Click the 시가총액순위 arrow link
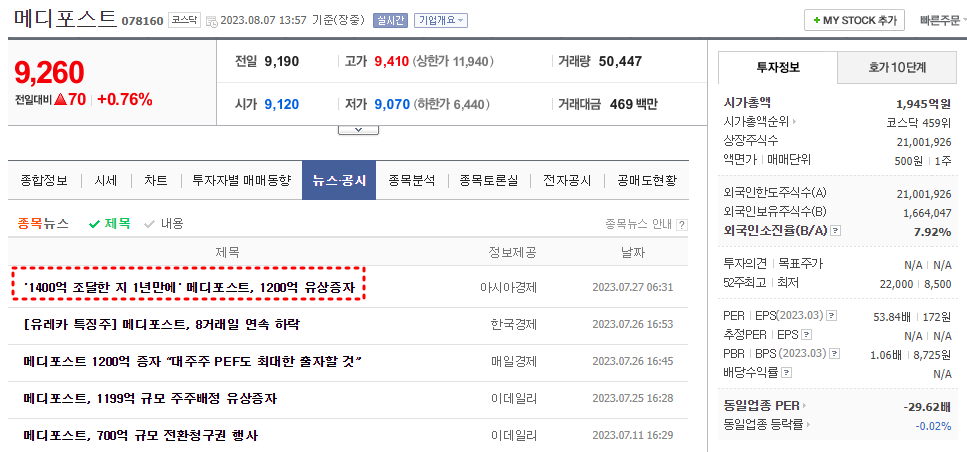Viewport: 967px width, 452px height. (760, 122)
